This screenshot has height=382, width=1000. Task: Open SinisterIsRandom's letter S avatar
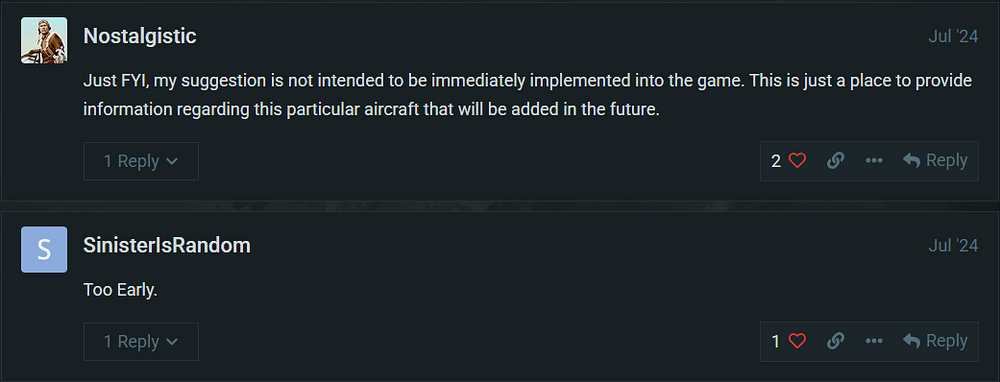click(44, 249)
